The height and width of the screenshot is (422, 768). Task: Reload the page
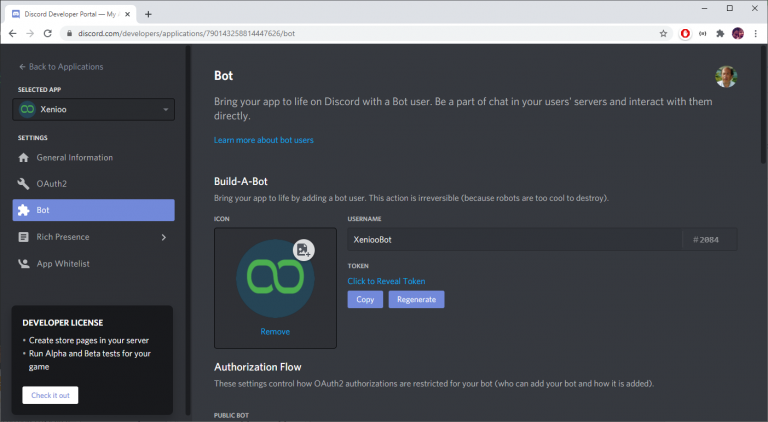pyautogui.click(x=48, y=33)
